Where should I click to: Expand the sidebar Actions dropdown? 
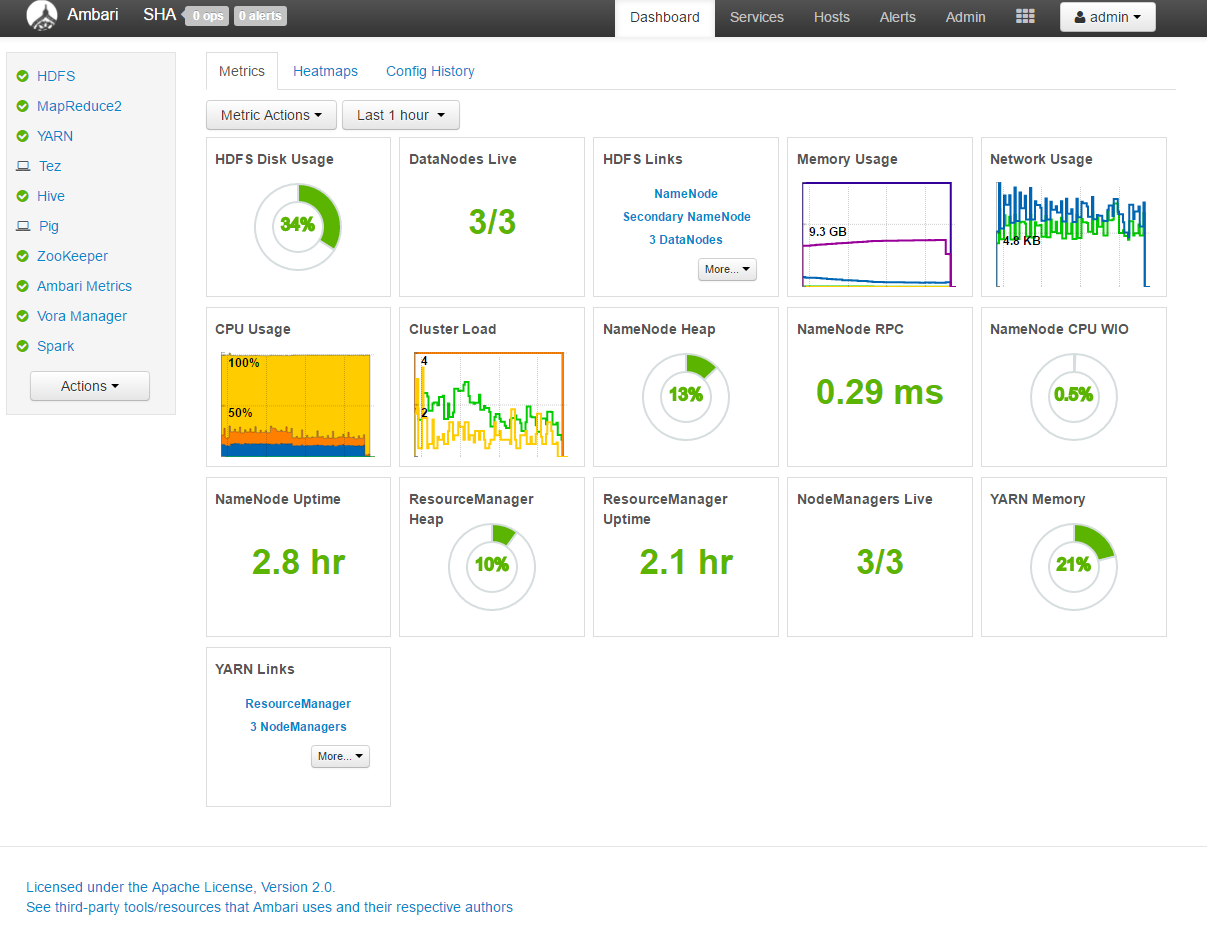coord(90,386)
